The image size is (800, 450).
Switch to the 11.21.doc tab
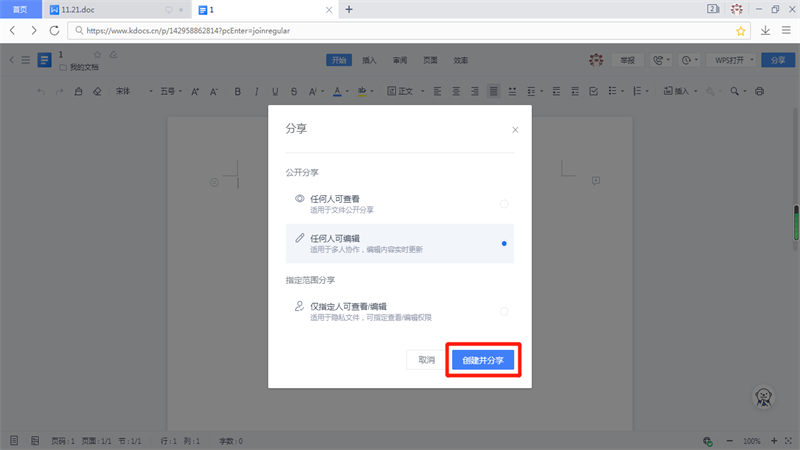pyautogui.click(x=117, y=9)
